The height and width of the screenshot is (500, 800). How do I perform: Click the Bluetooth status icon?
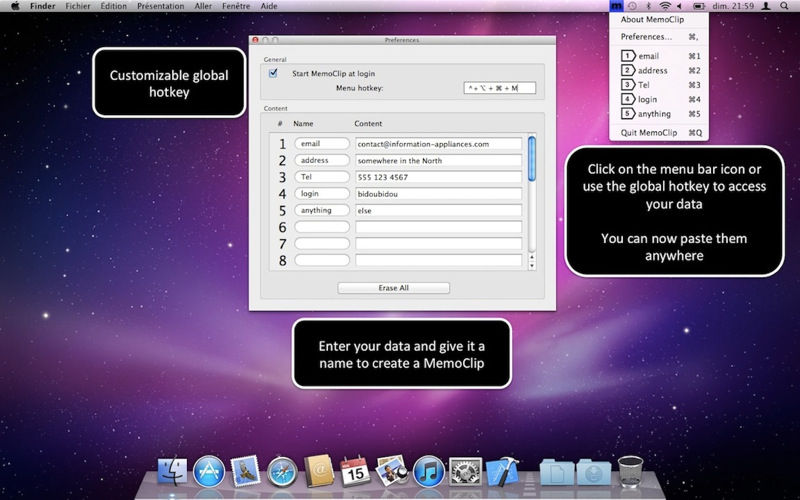pyautogui.click(x=648, y=6)
